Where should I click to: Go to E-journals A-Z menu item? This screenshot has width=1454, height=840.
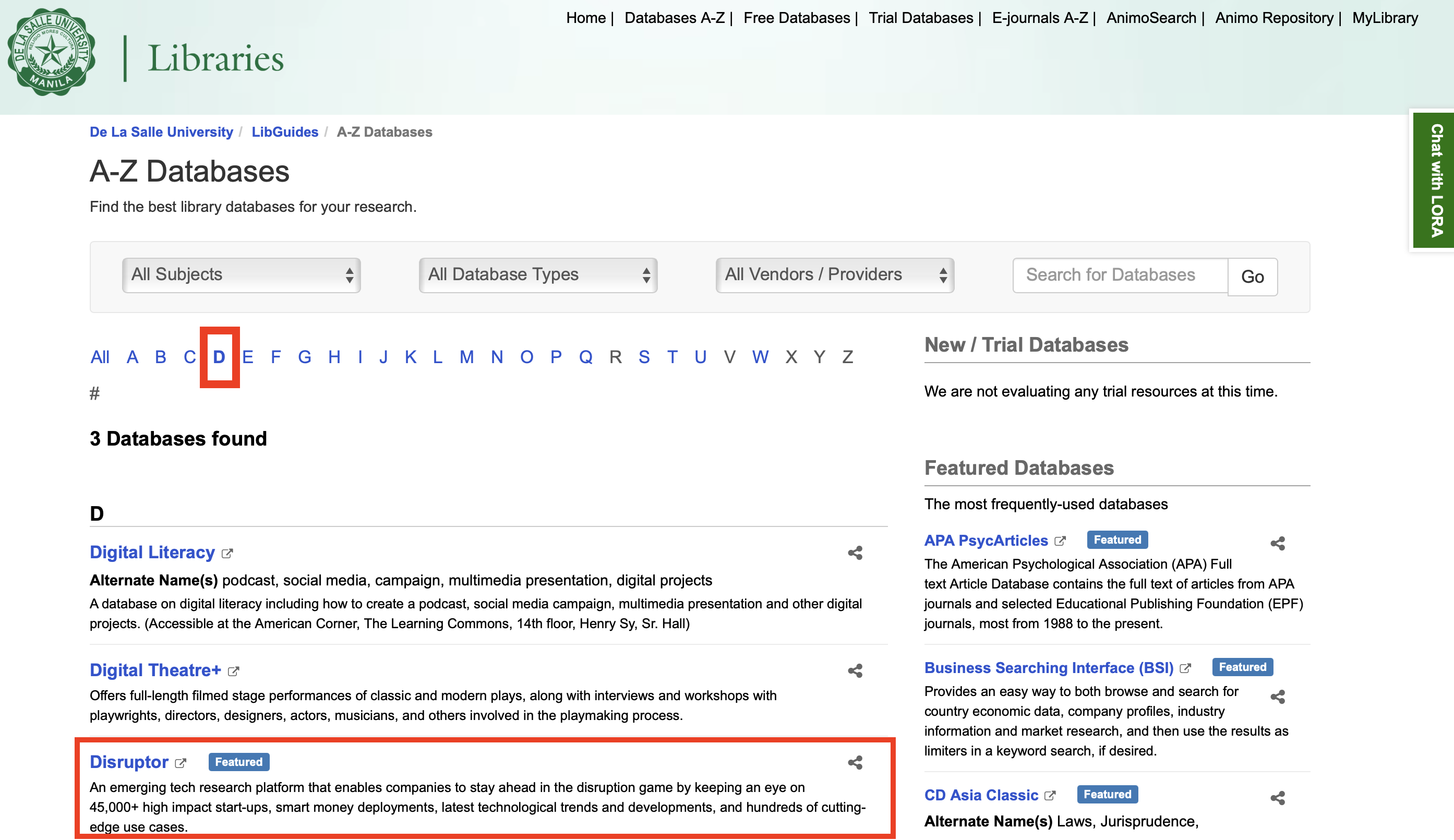1039,18
